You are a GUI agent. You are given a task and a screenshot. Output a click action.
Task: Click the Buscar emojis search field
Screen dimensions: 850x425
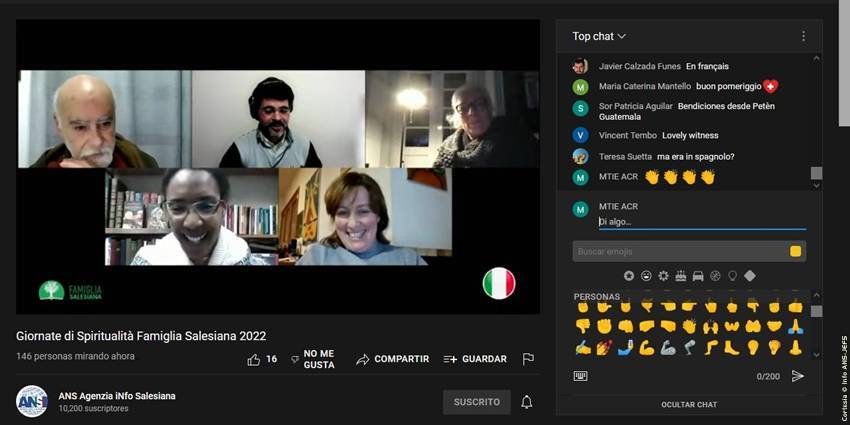click(x=679, y=252)
